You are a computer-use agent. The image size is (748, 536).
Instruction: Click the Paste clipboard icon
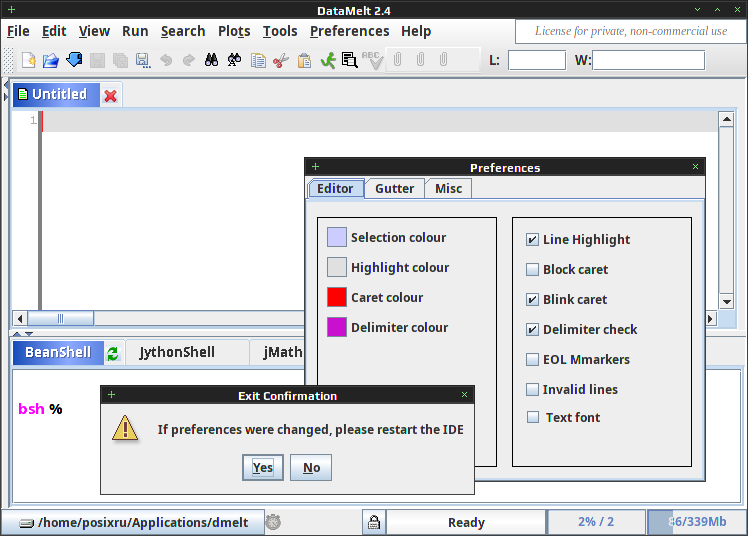[x=304, y=61]
